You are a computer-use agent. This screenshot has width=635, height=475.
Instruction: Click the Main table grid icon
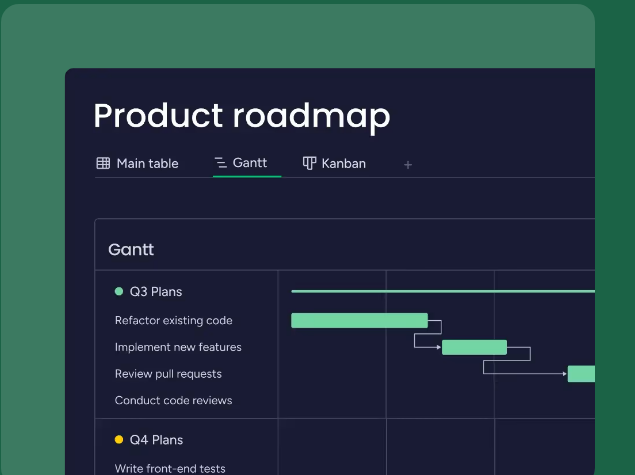tap(103, 163)
